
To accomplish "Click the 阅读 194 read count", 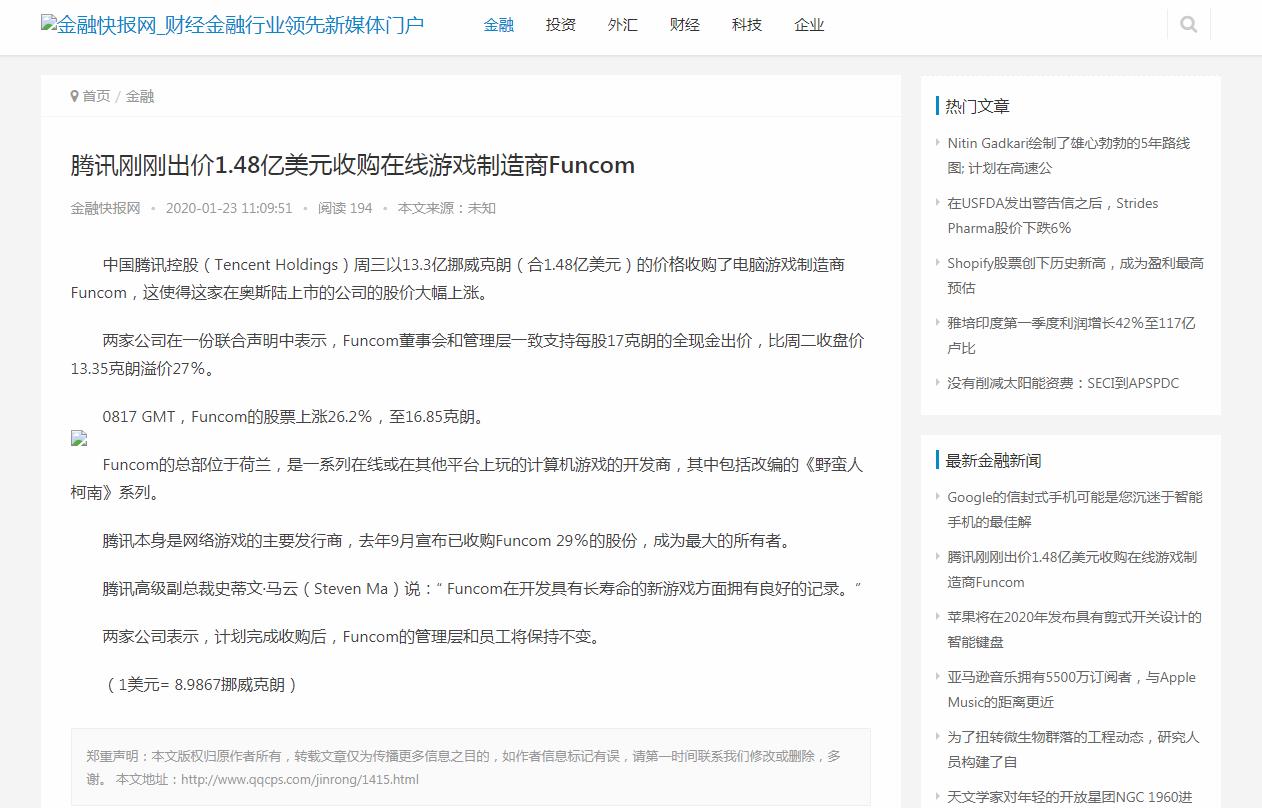I will coord(345,208).
